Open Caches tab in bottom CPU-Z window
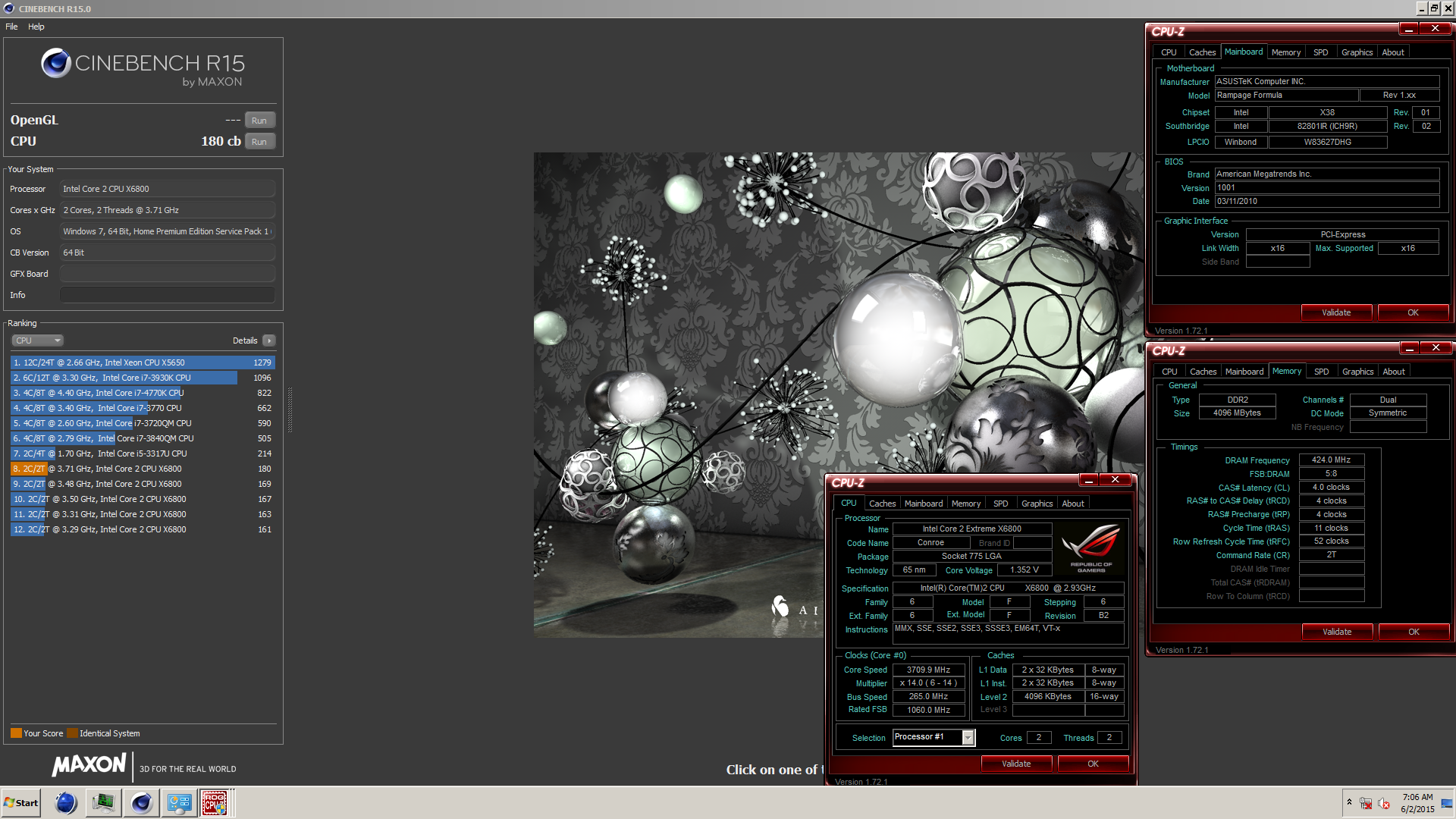Screen dimensions: 1456x819 (882, 504)
